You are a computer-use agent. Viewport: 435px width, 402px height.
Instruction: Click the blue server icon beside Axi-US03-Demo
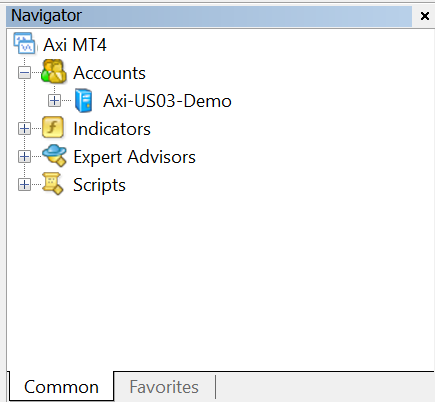tap(83, 100)
